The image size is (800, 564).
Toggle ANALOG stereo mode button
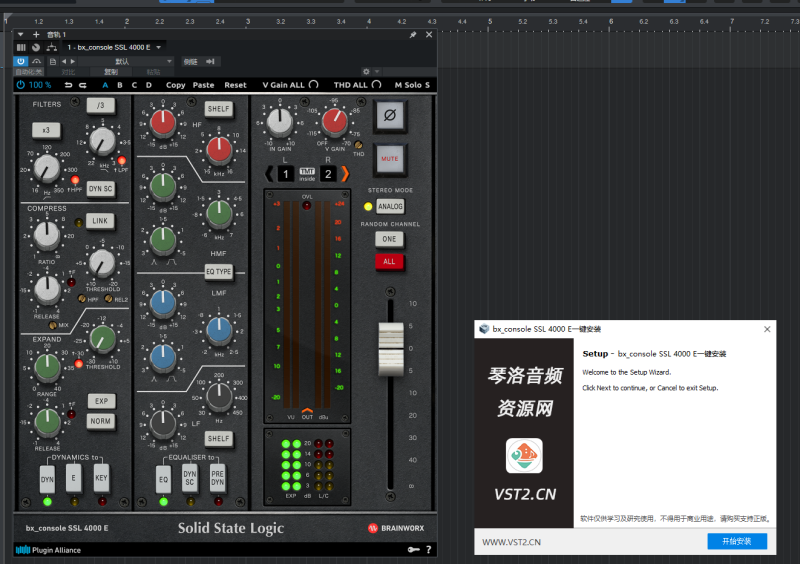390,206
